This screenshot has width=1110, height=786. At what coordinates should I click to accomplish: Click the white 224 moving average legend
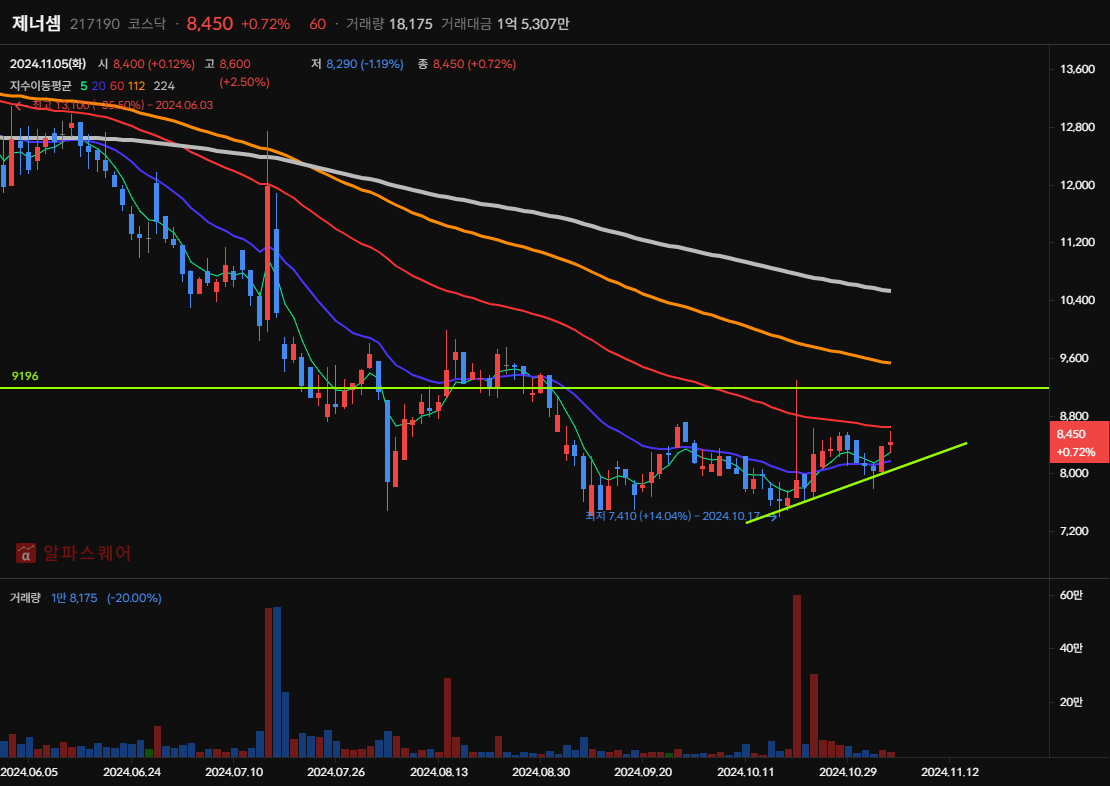tap(164, 86)
